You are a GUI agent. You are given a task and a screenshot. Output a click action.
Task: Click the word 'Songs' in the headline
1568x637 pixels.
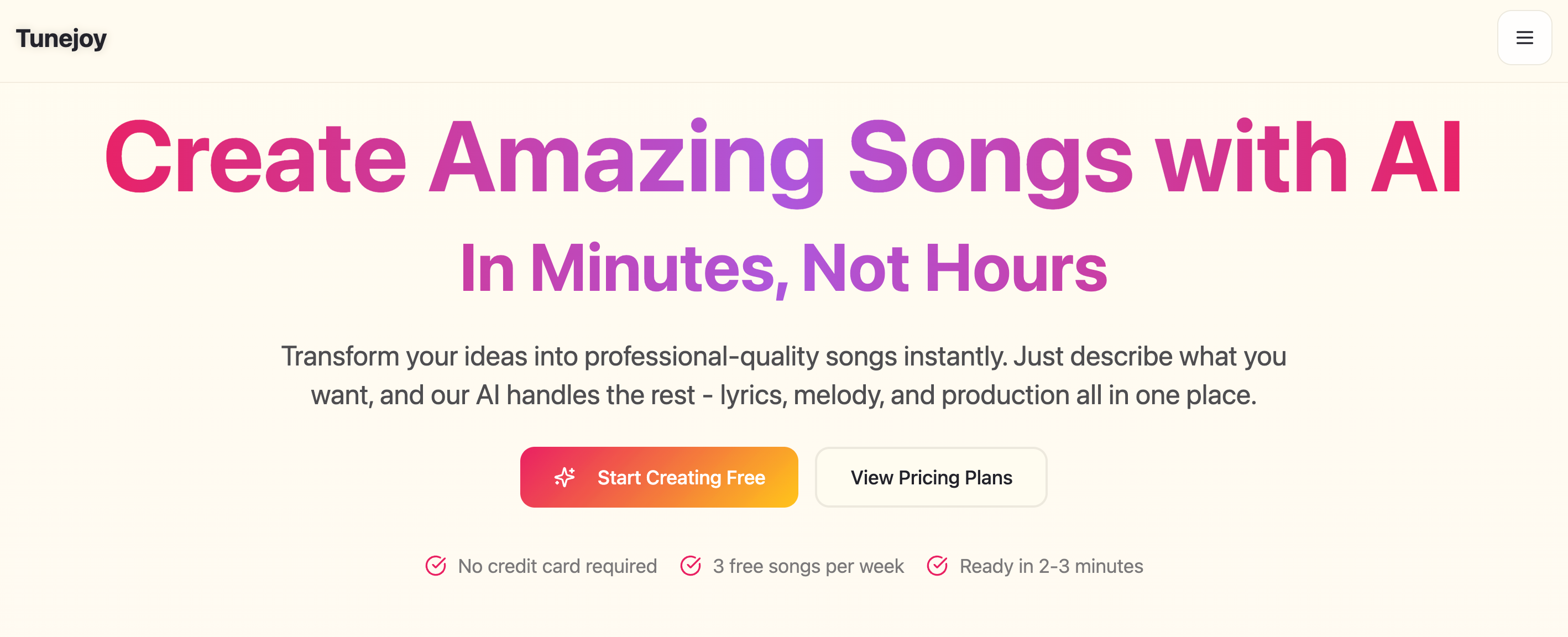[990, 158]
